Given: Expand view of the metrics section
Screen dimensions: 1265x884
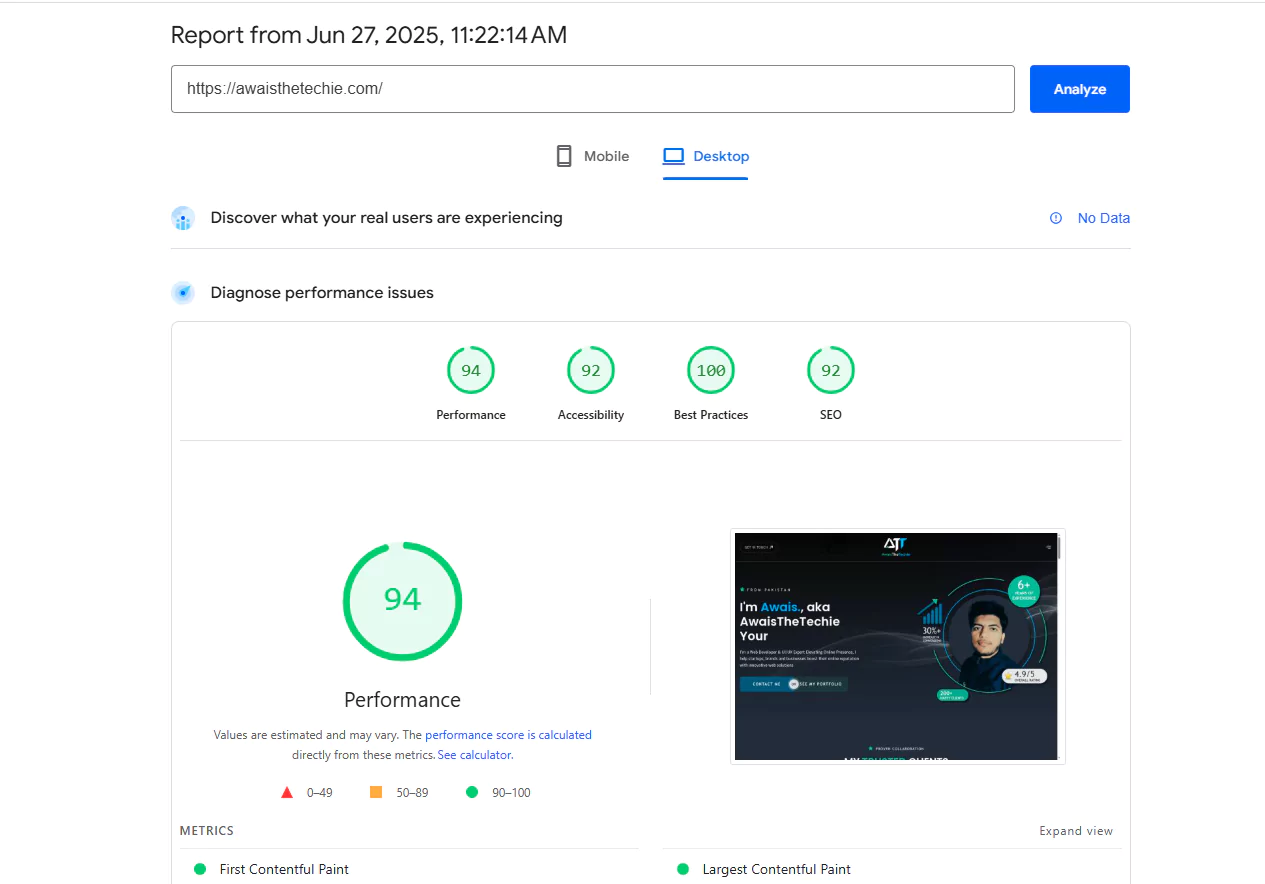Looking at the screenshot, I should 1075,831.
